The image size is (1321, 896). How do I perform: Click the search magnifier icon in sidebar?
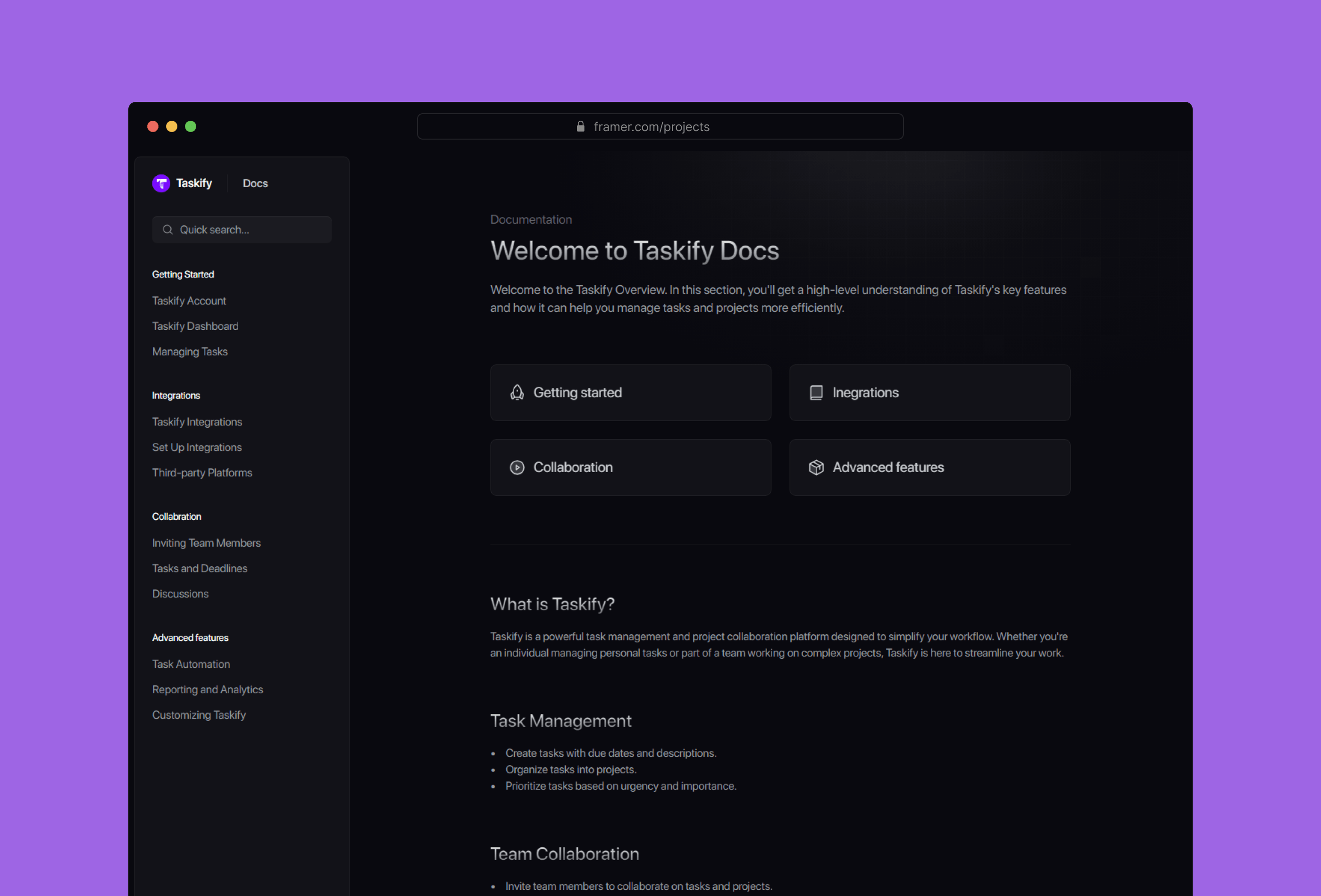point(168,230)
